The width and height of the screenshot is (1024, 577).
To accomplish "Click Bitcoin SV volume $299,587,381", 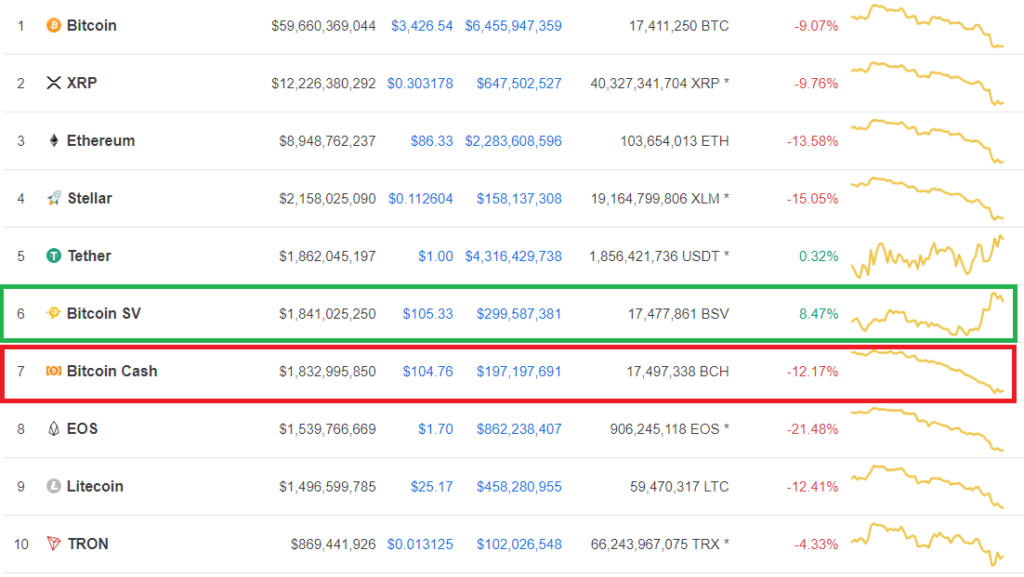I will point(519,314).
